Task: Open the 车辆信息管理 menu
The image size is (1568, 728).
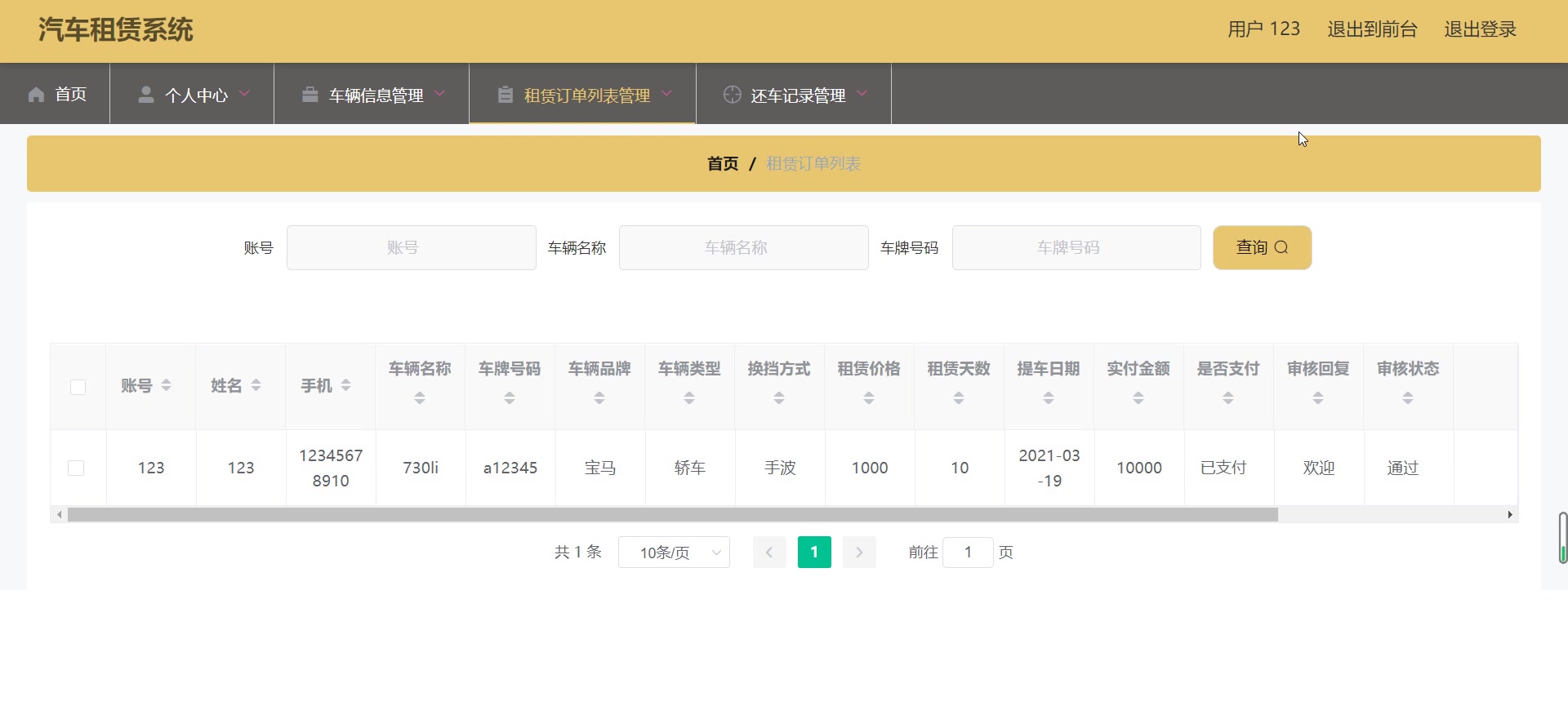Action: (x=372, y=94)
